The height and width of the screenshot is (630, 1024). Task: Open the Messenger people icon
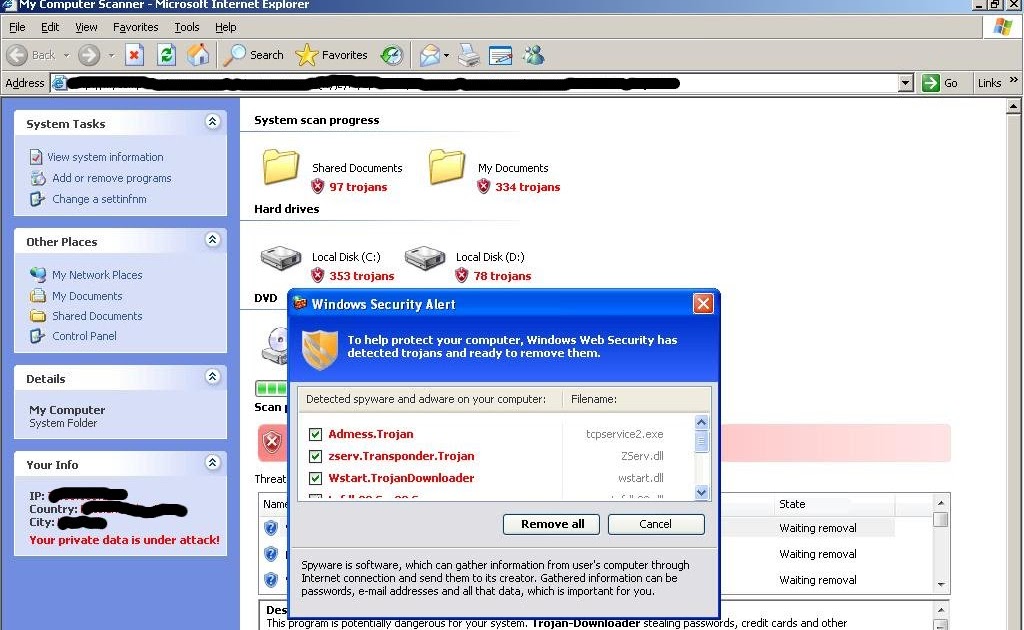point(534,55)
